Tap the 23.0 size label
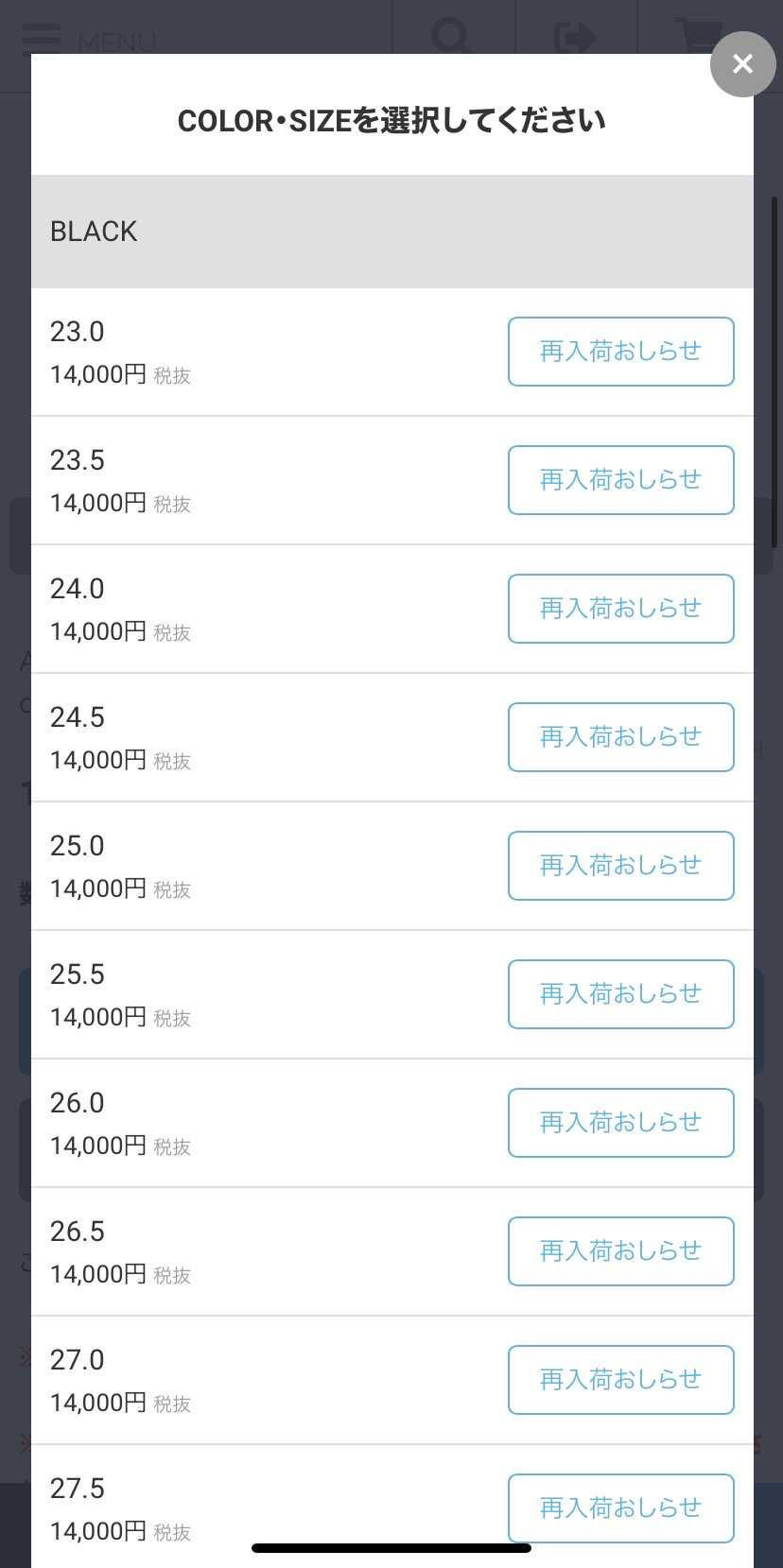 point(78,332)
